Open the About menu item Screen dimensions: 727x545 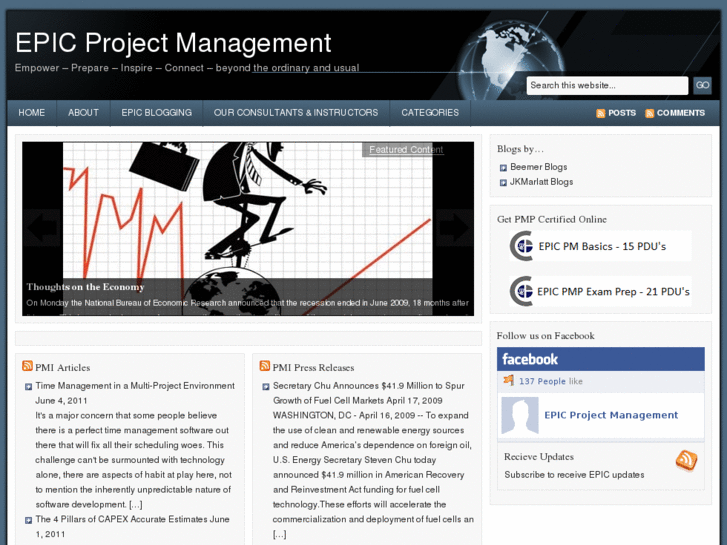(83, 113)
